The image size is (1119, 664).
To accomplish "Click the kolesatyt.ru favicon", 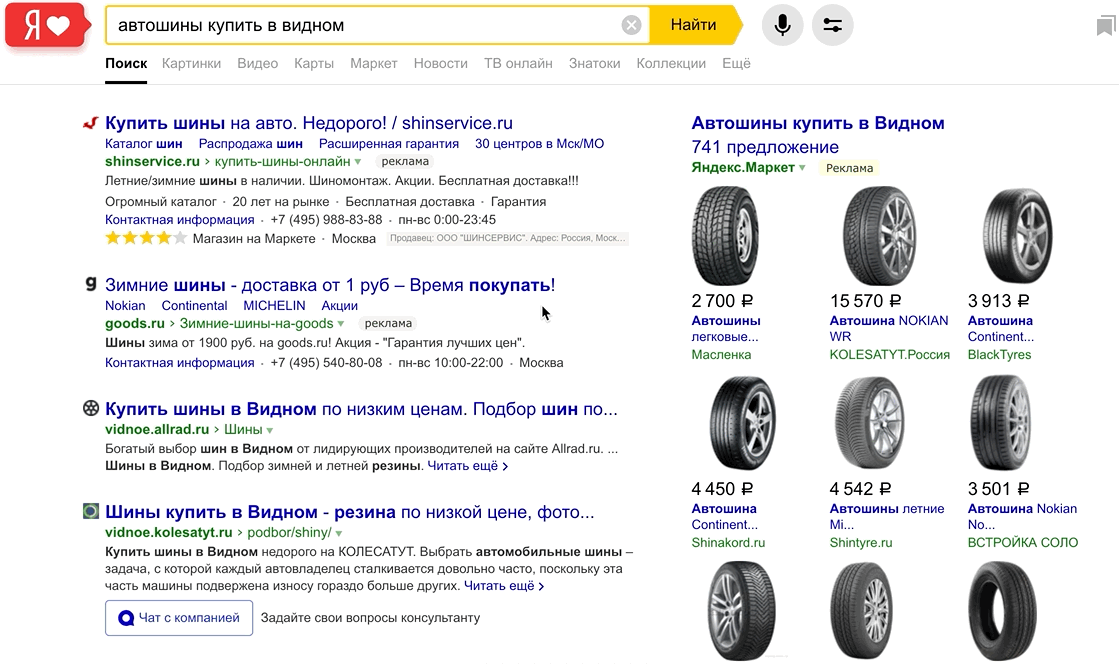I will pos(91,511).
